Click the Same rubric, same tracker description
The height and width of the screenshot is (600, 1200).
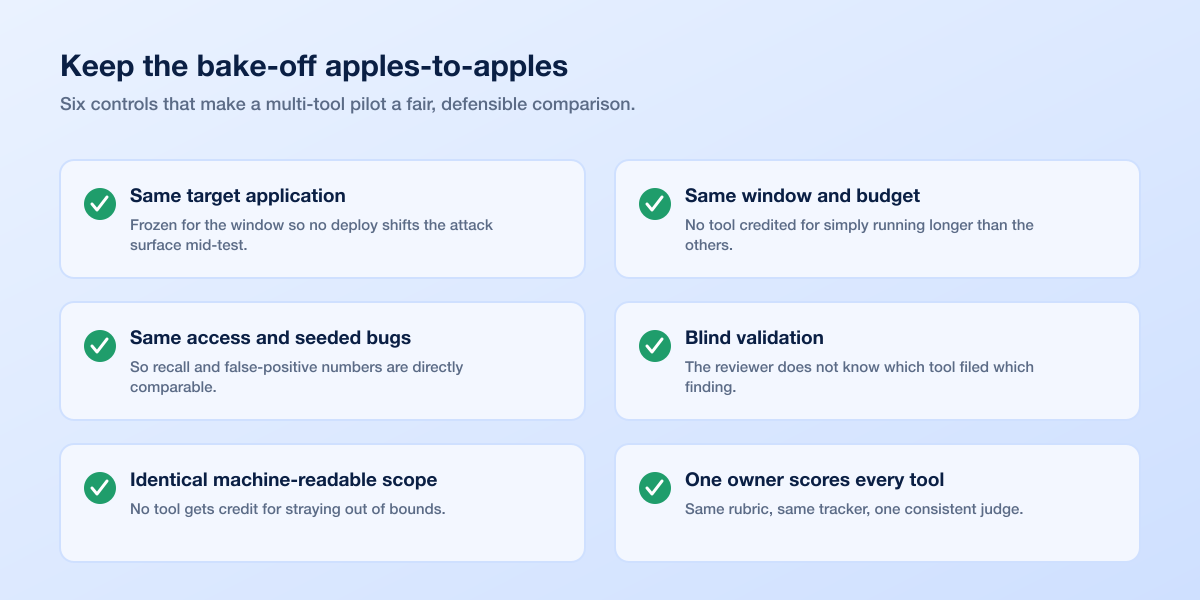click(854, 509)
